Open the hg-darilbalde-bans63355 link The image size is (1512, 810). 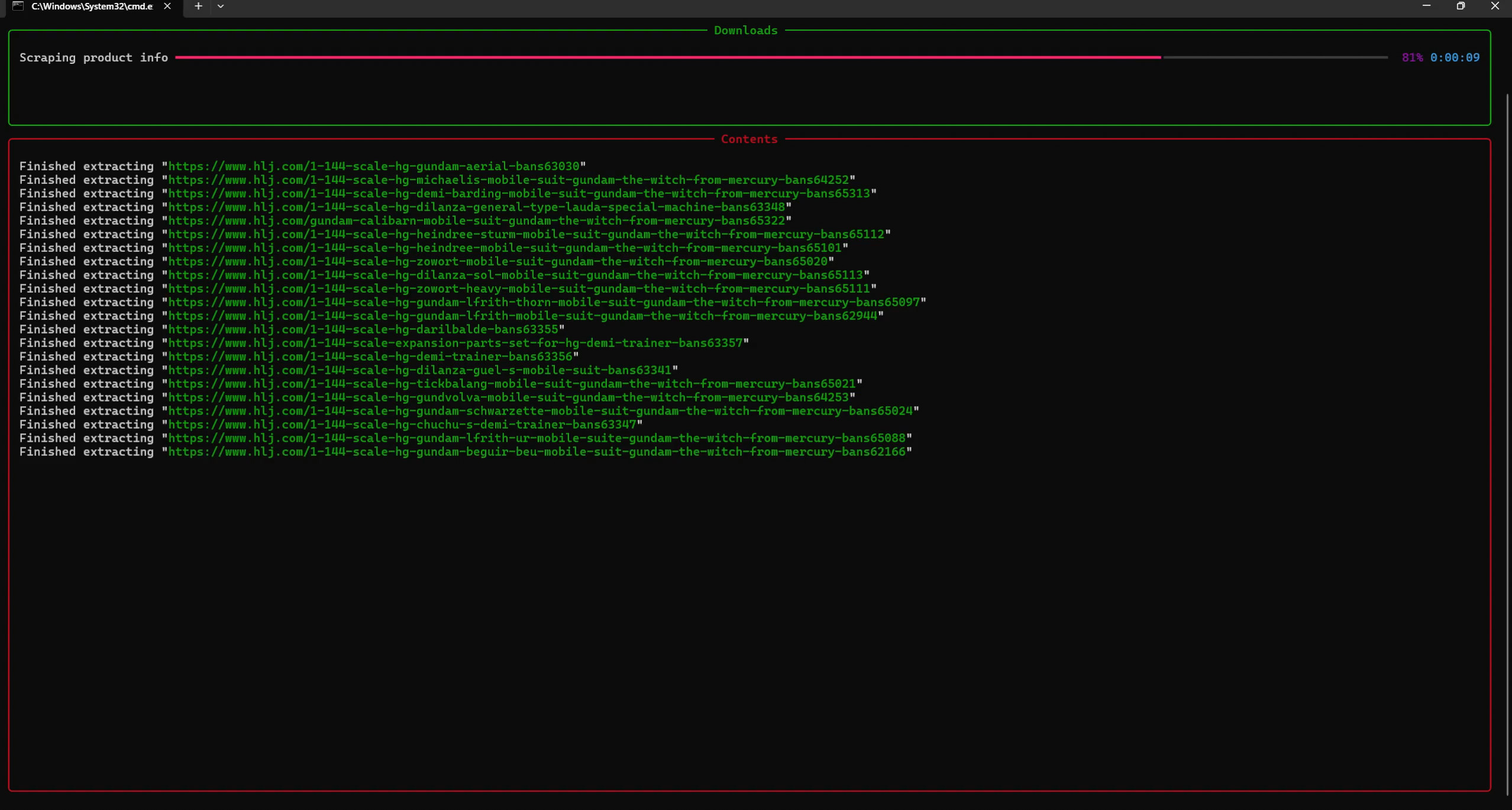(x=363, y=329)
